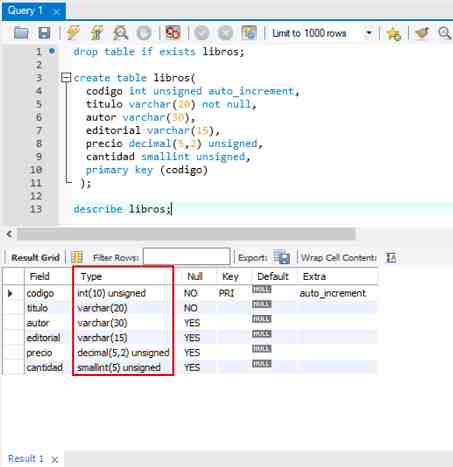Close the Query 1 tab

click(x=57, y=12)
